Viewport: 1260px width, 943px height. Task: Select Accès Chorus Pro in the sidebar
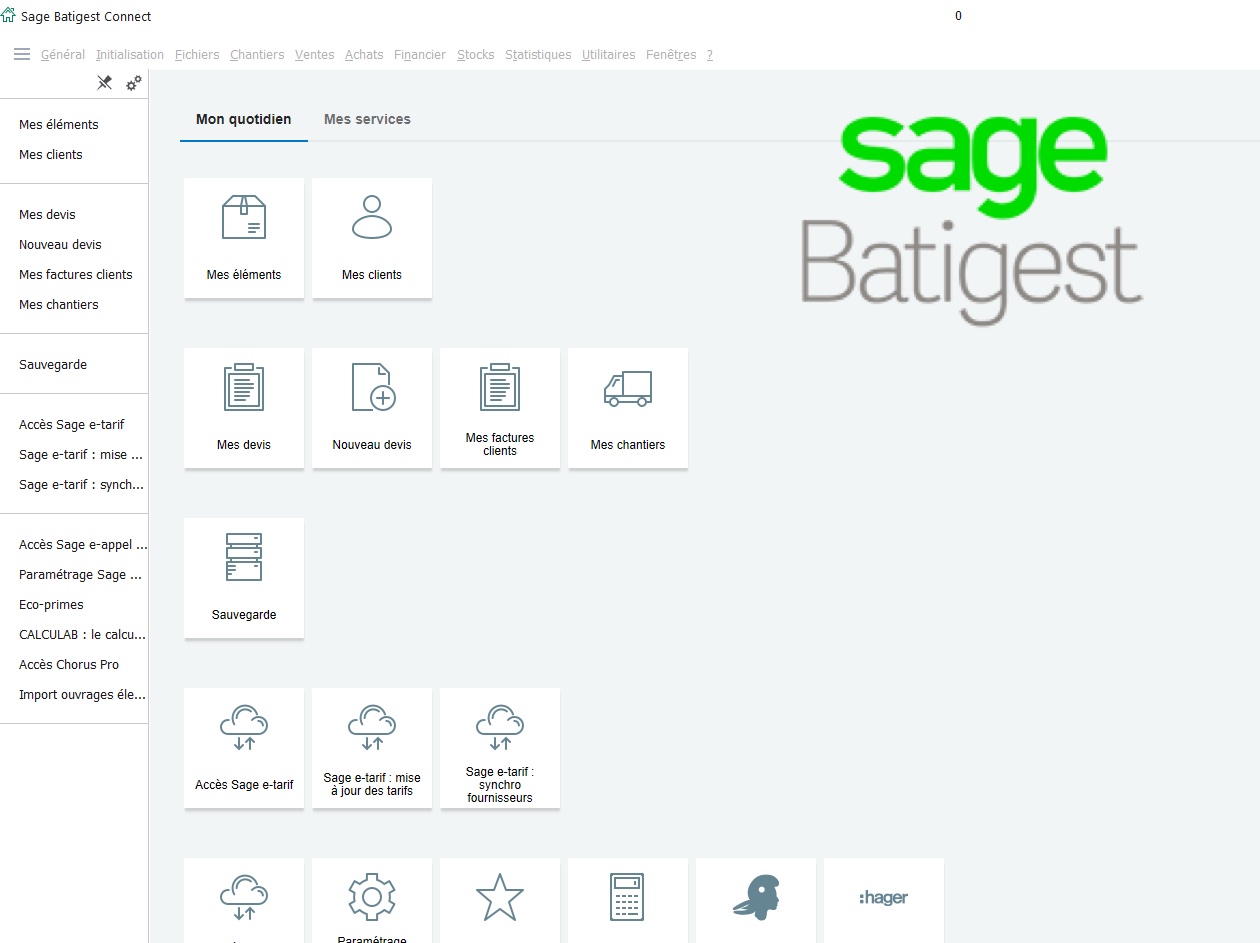click(x=69, y=665)
